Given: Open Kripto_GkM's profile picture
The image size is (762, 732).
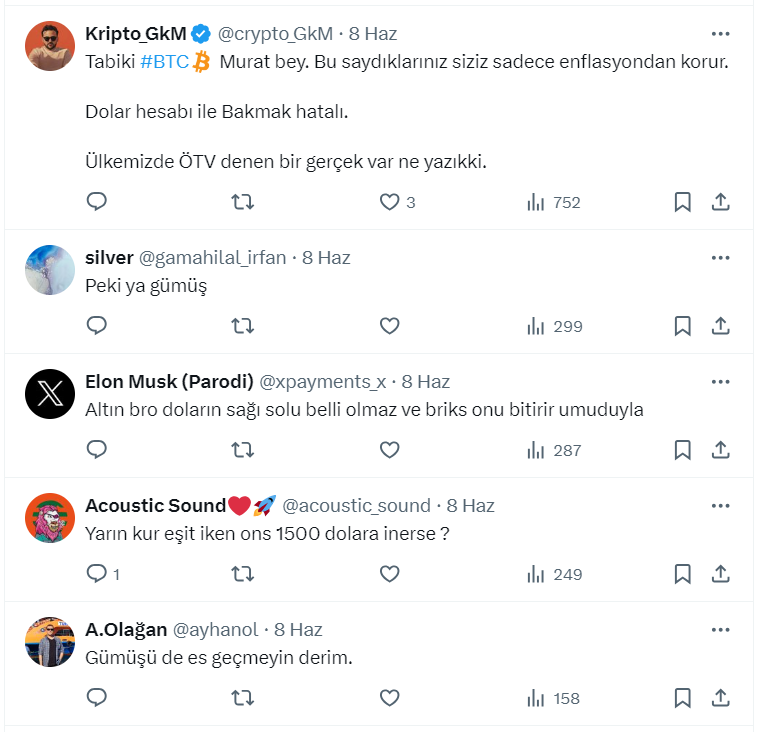Looking at the screenshot, I should coord(49,46).
